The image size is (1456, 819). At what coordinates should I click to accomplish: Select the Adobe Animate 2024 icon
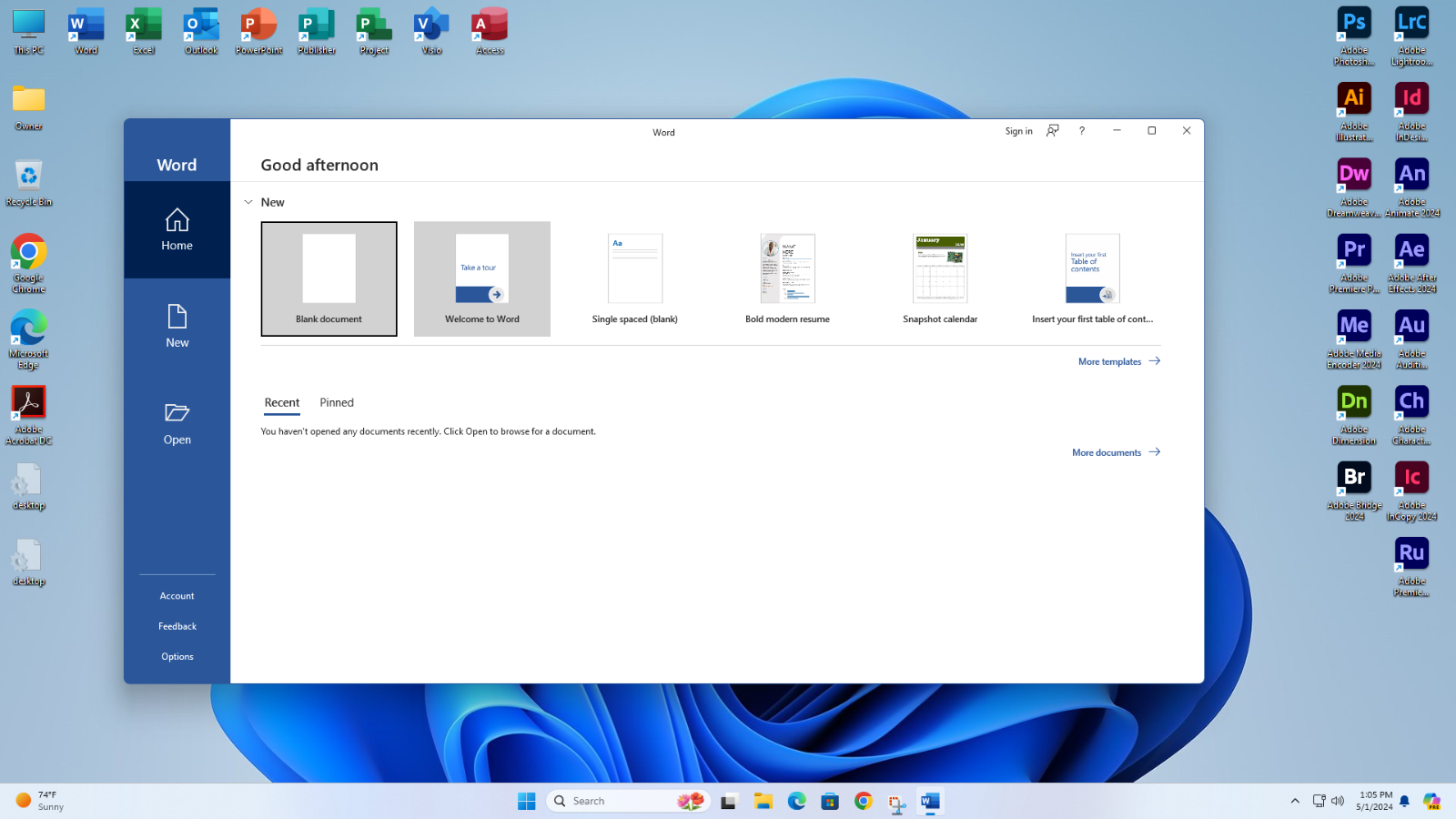1411,187
